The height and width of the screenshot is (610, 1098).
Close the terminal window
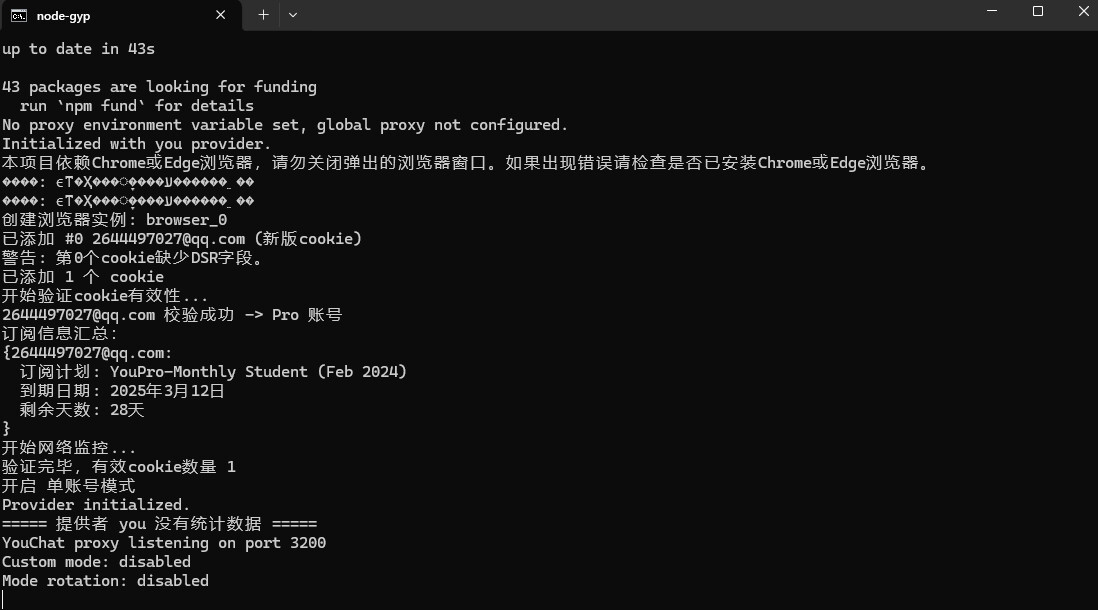click(x=1083, y=12)
